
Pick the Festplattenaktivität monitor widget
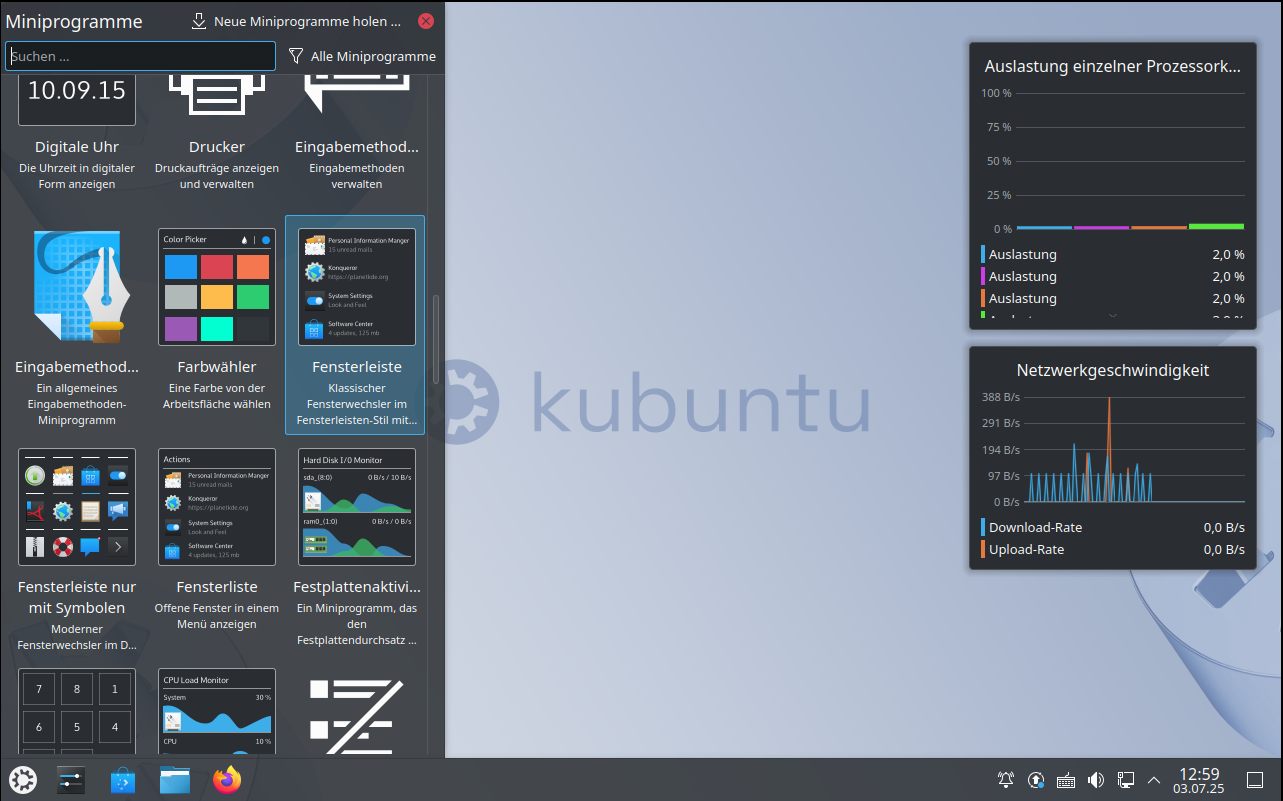tap(356, 507)
